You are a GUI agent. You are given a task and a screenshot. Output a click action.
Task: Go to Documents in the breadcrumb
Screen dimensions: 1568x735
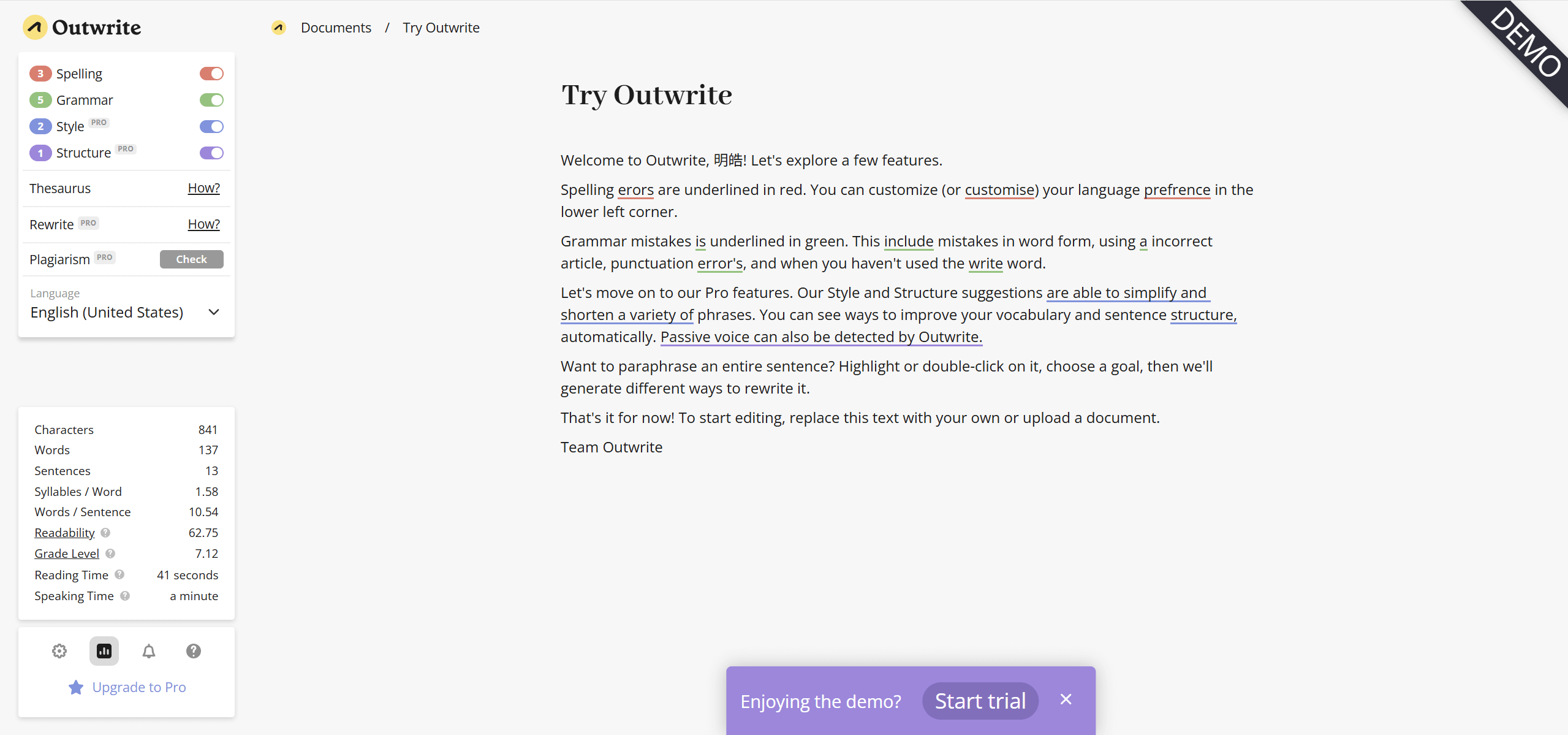tap(336, 28)
